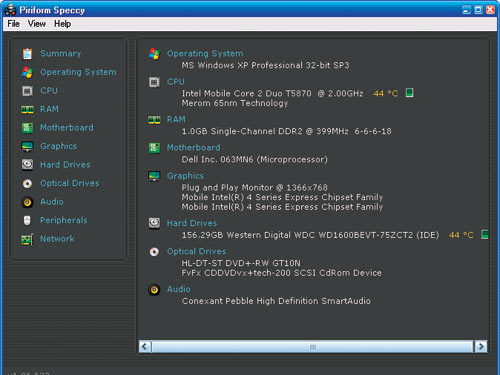This screenshot has height=375, width=500.
Task: Click 'Dell Inc. 063MN6 (Microprocessor)' text
Action: 255,160
